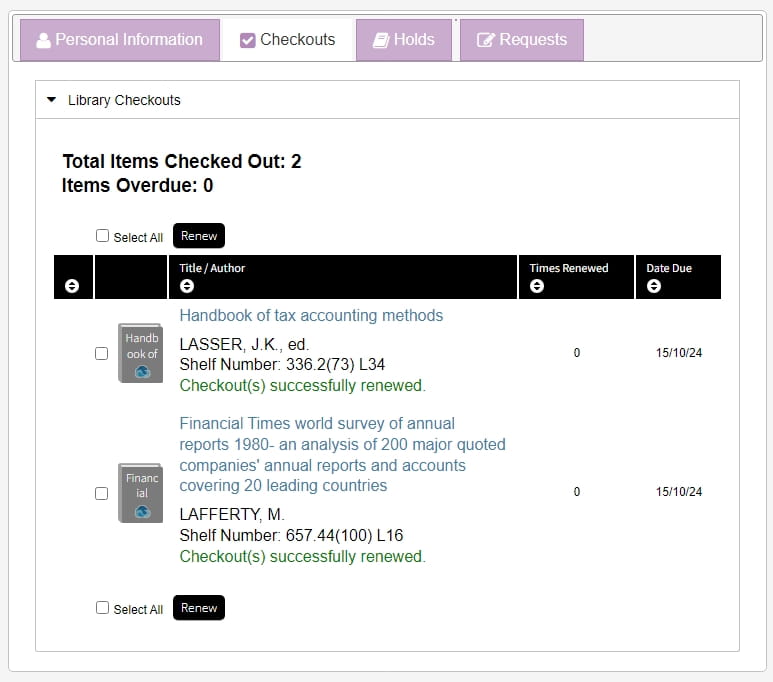This screenshot has height=682, width=773.
Task: Select the Checkouts tab
Action: pos(288,40)
